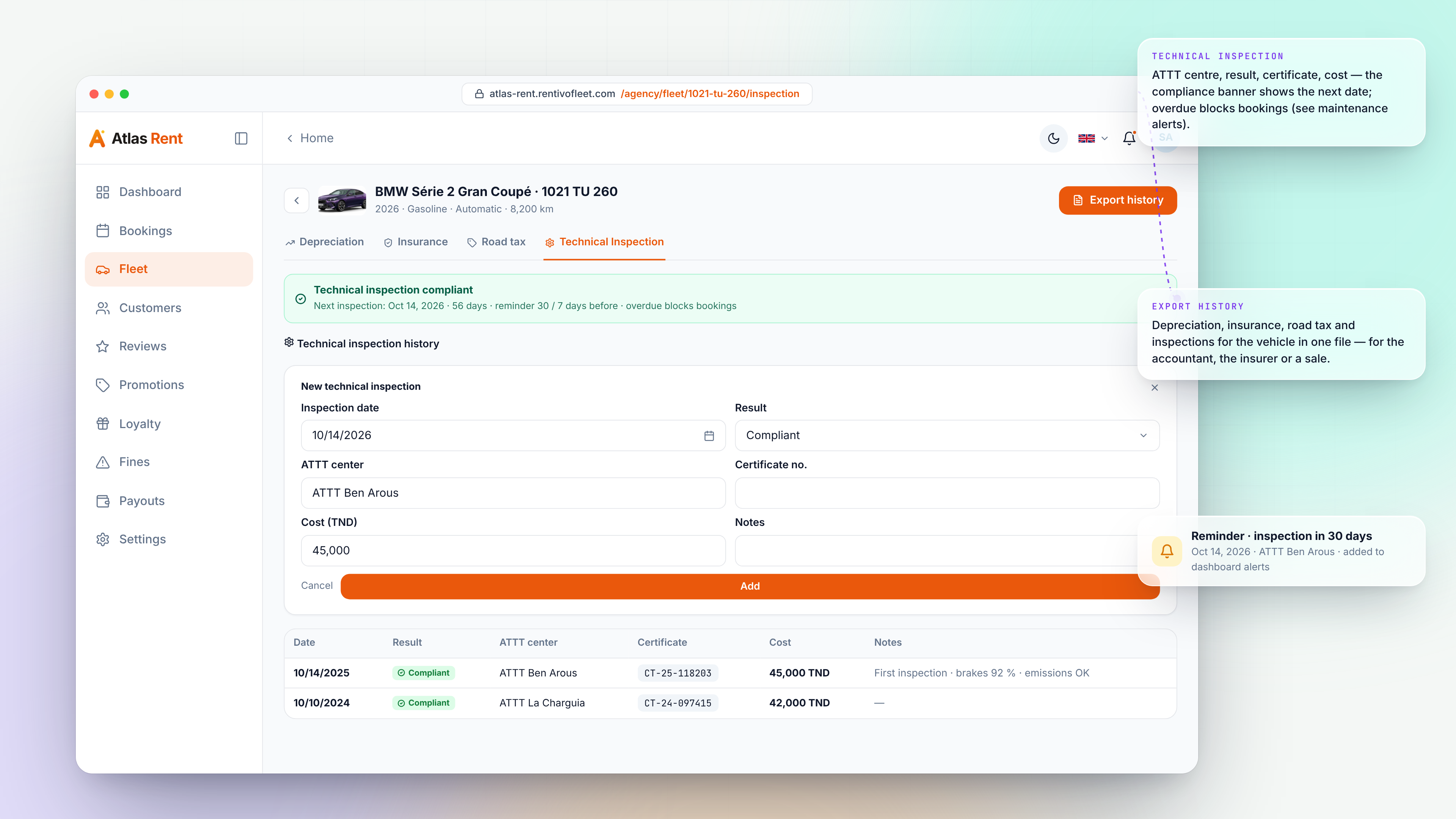Select the Technical Inspection tab
Viewport: 1456px width, 819px height.
(604, 242)
